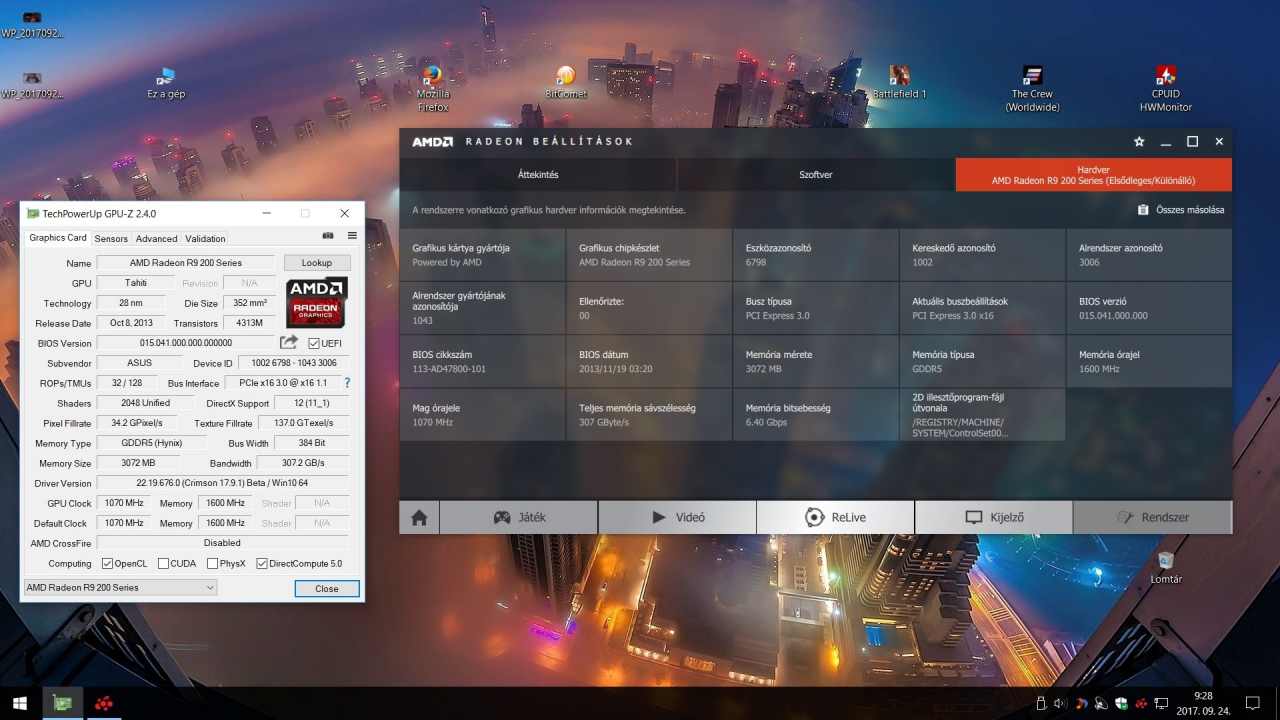Click the Close button in GPU-Z
Screen dimensions: 1280x720
pyautogui.click(x=327, y=589)
